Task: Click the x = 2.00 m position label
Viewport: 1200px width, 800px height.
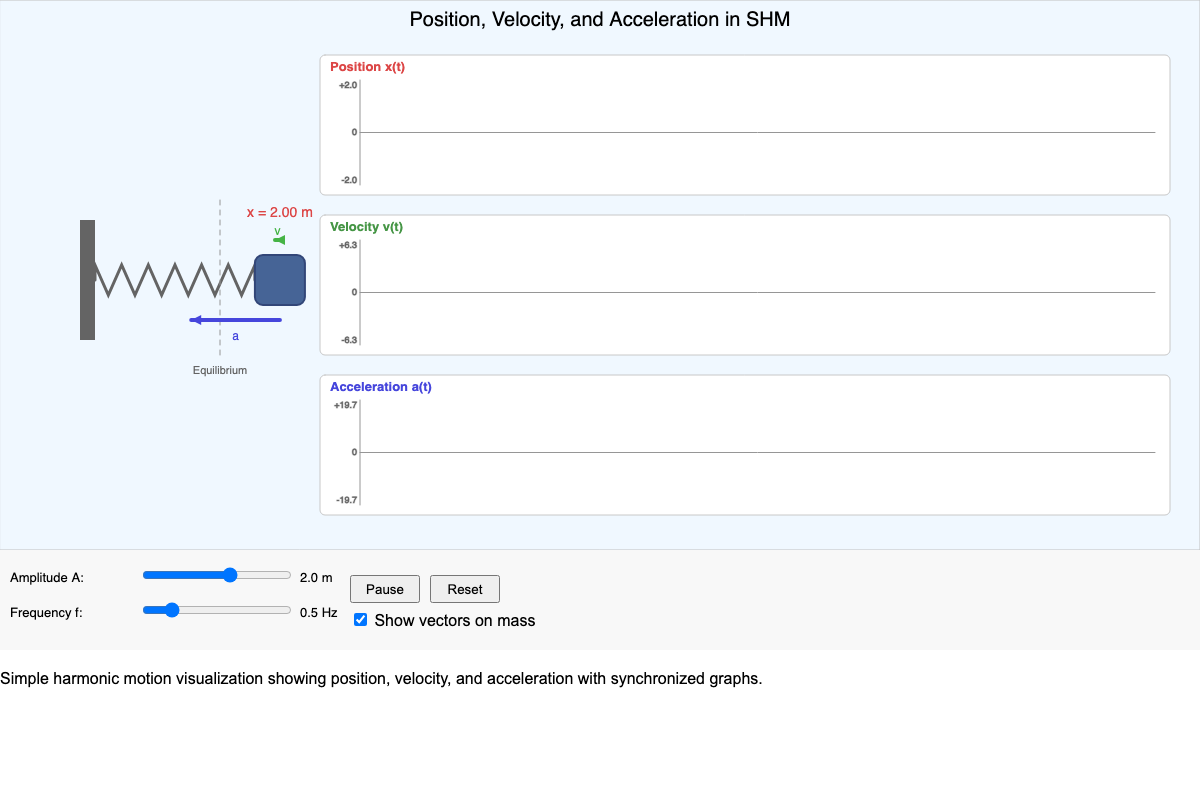Action: point(279,212)
